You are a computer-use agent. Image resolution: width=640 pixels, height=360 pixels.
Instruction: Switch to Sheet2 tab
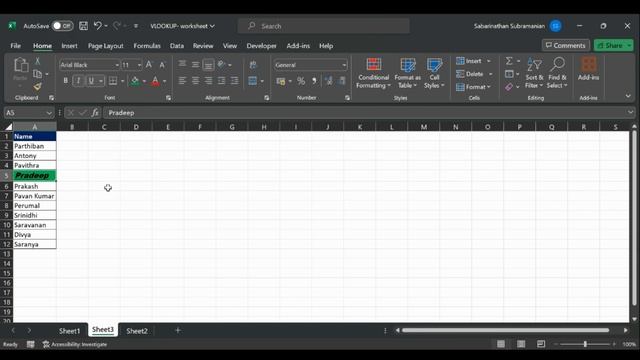tap(137, 331)
